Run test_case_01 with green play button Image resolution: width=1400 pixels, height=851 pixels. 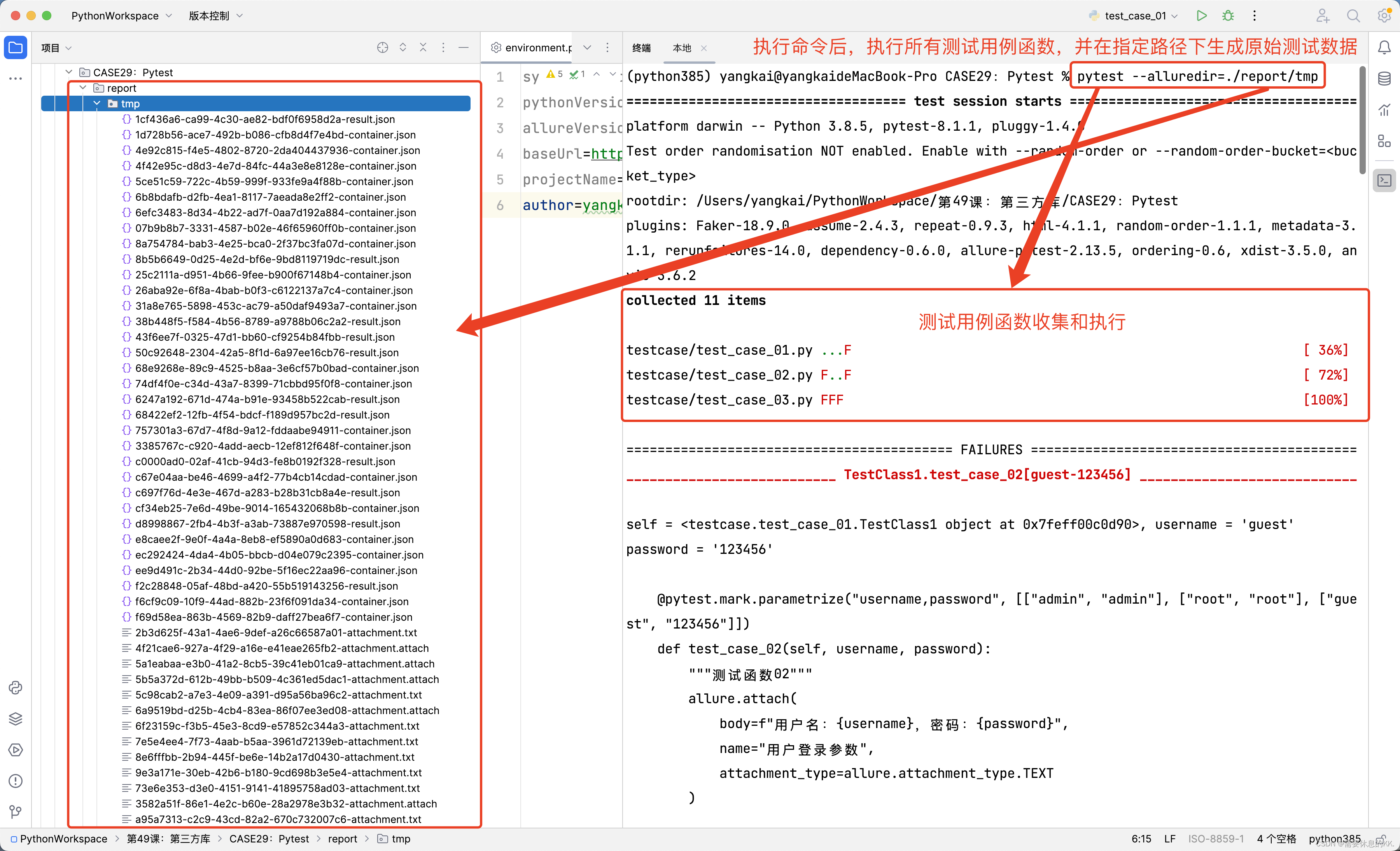click(x=1201, y=16)
